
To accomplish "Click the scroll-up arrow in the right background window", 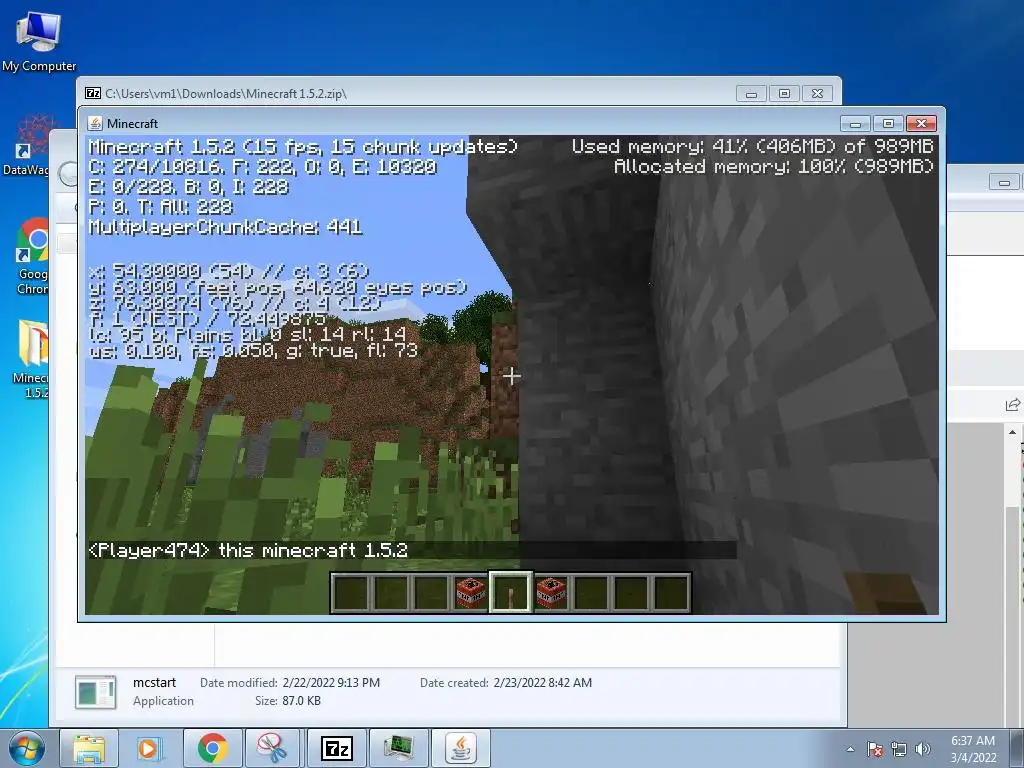I will point(1012,432).
